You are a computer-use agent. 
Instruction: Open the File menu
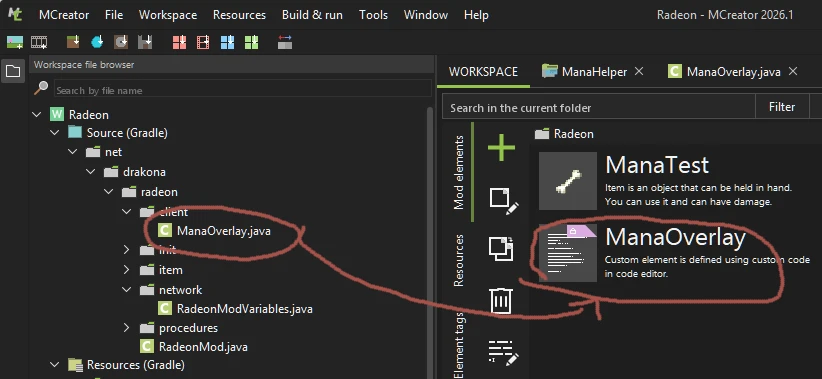coord(114,15)
